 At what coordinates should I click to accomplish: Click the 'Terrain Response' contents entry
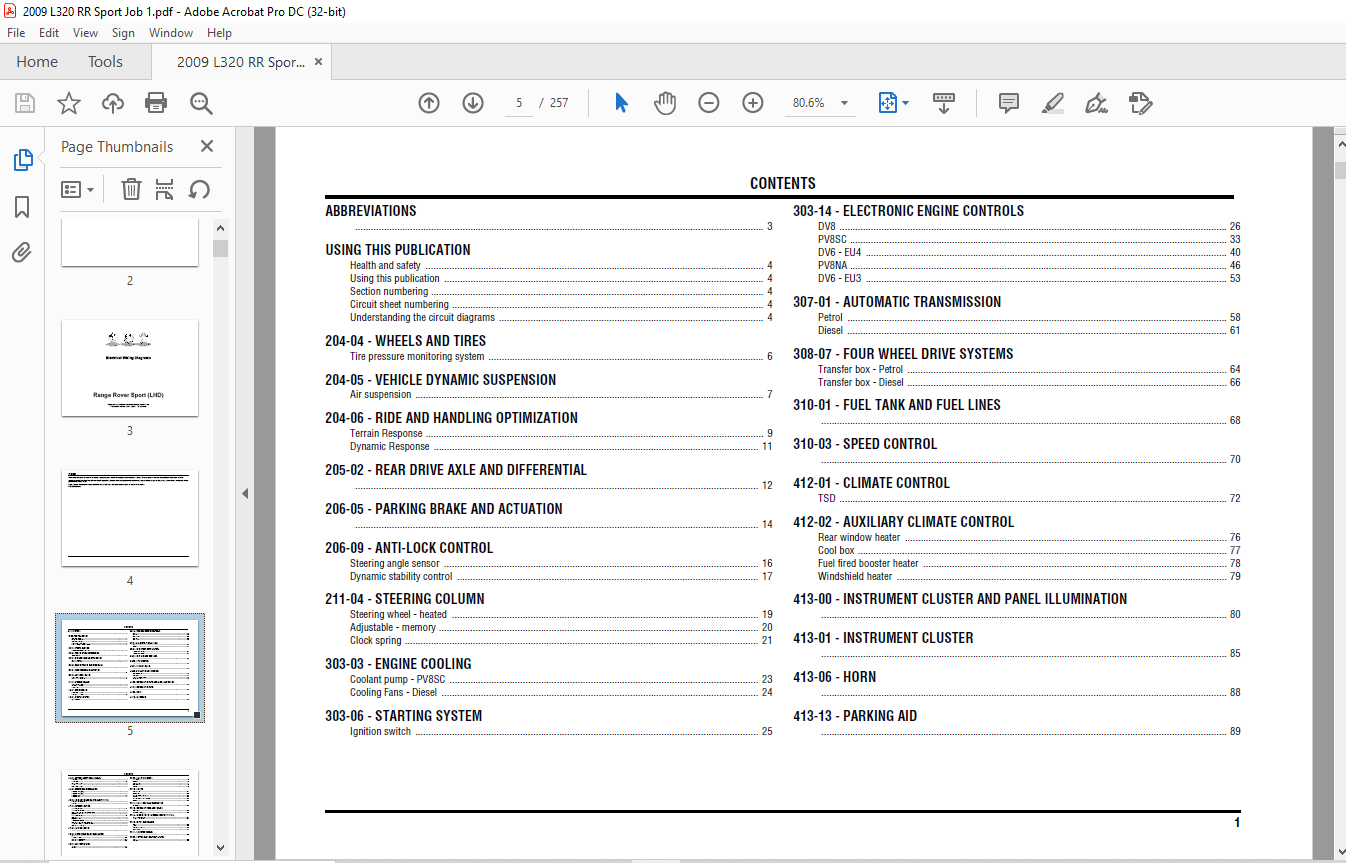pos(386,434)
